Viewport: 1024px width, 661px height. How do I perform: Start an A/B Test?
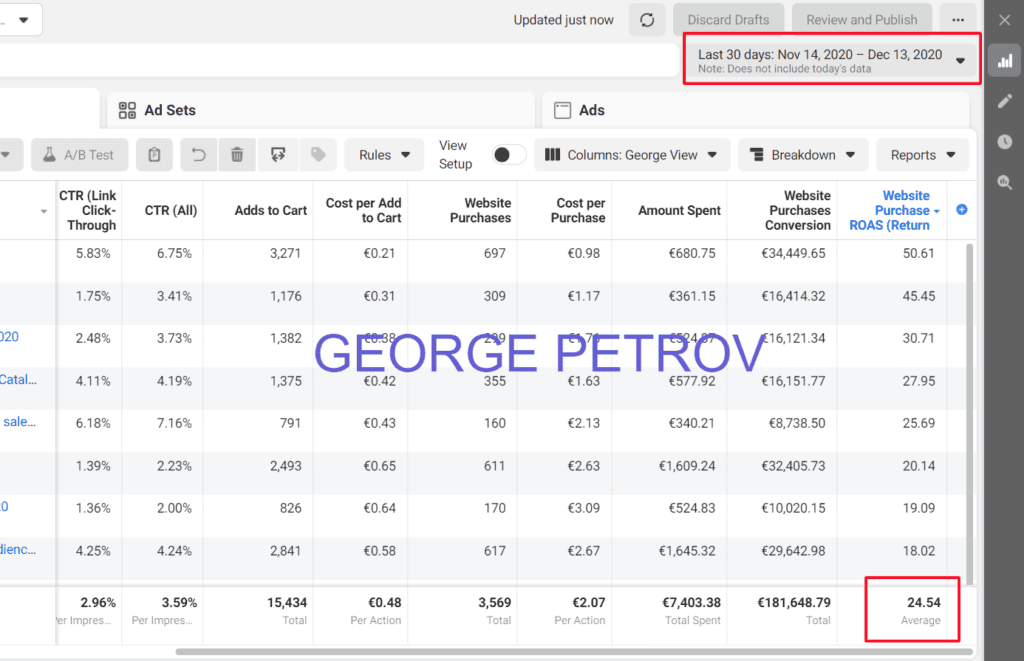(x=80, y=155)
